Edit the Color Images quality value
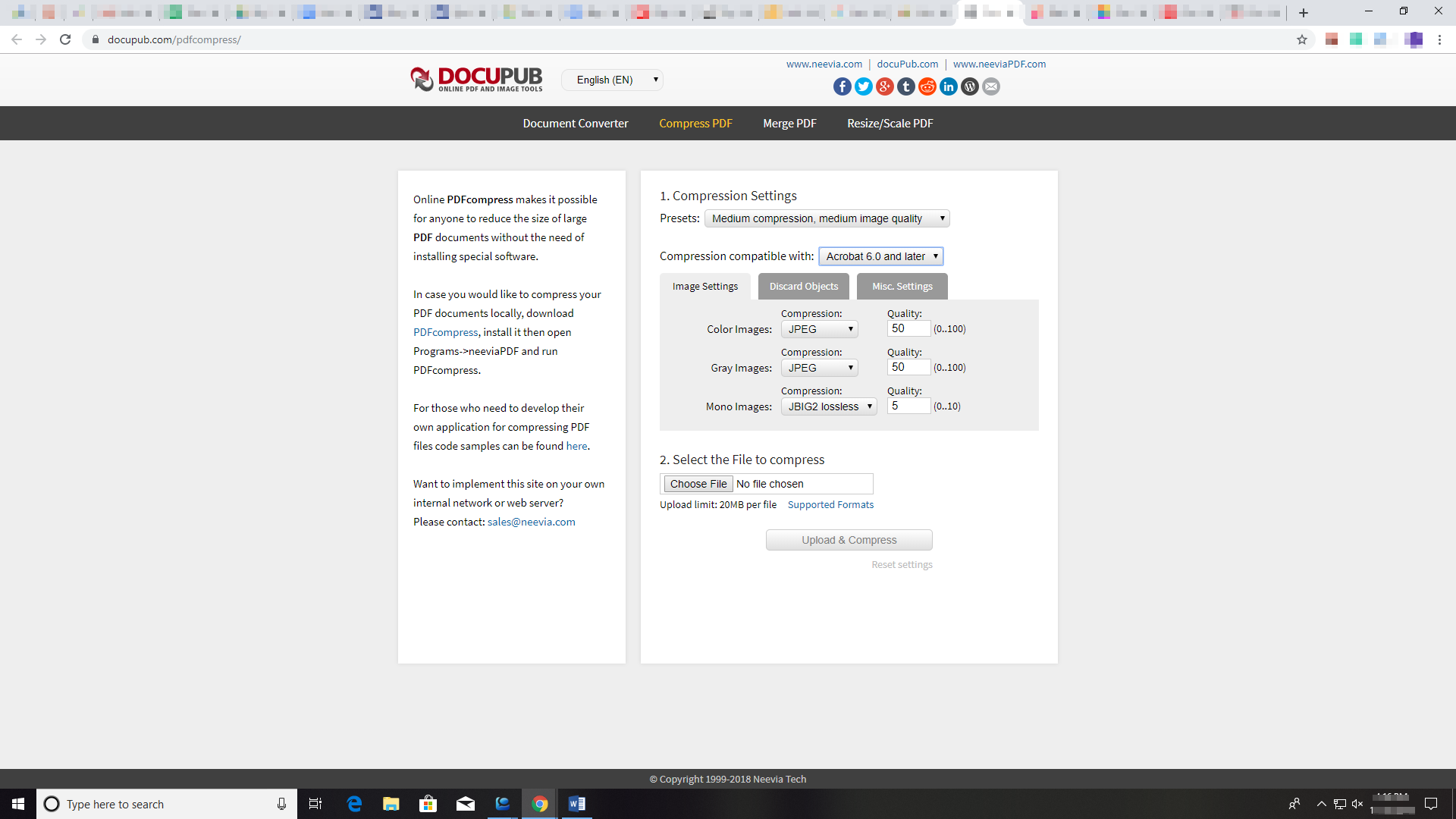 (x=908, y=328)
